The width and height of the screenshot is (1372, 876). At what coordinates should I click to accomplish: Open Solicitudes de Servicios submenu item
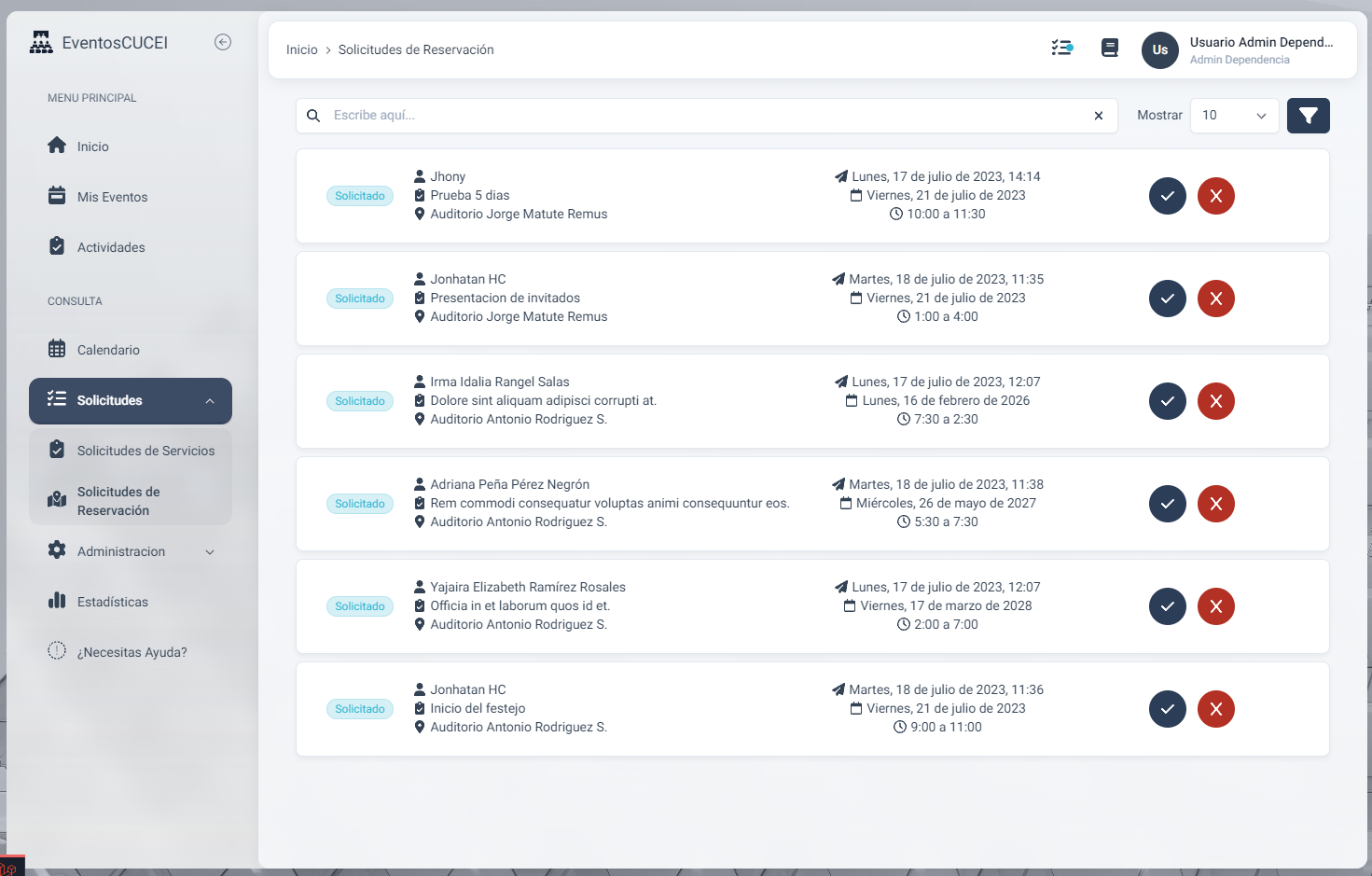[146, 451]
